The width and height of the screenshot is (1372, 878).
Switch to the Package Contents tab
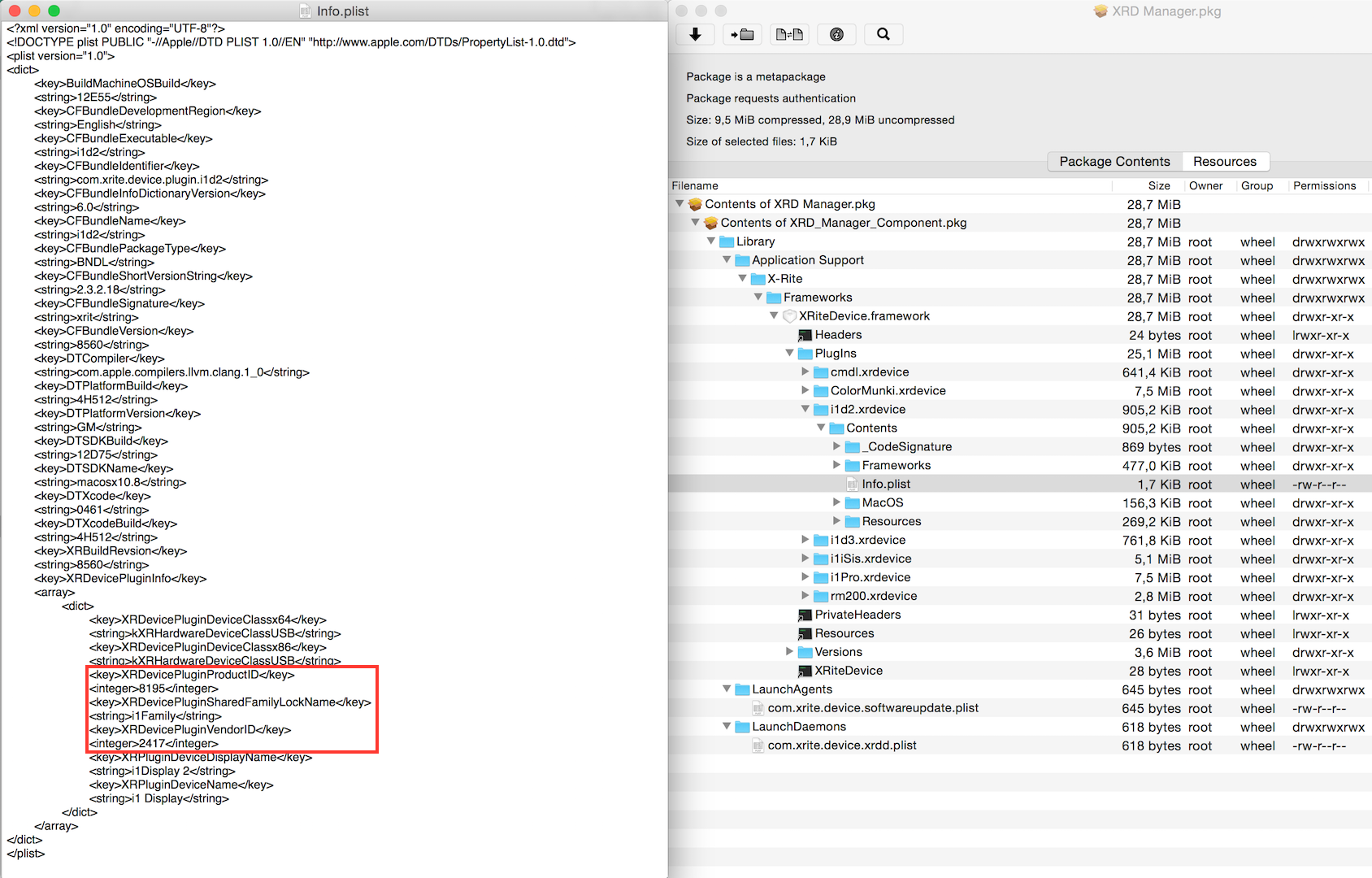point(1114,162)
